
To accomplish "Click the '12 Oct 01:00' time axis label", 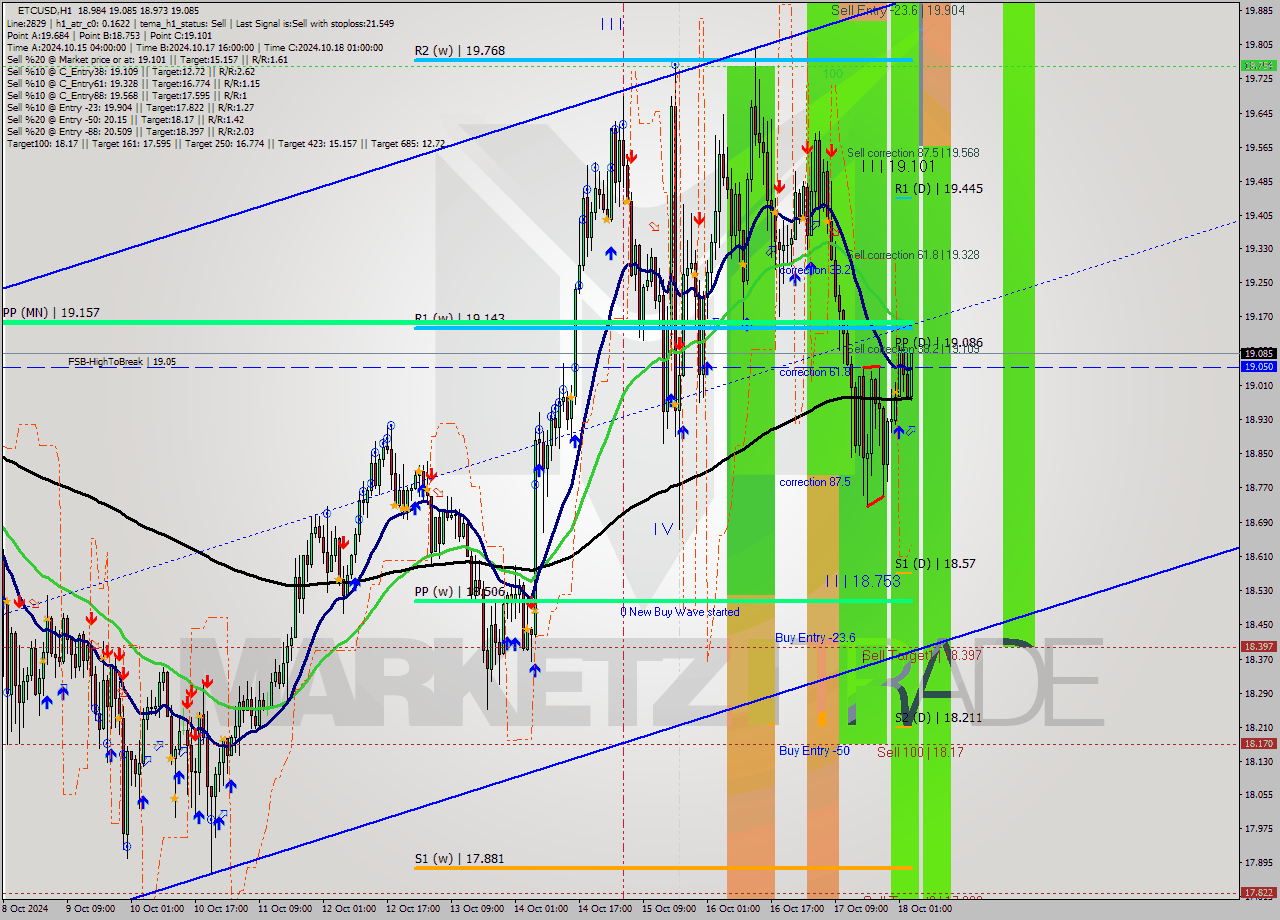I will pos(350,909).
